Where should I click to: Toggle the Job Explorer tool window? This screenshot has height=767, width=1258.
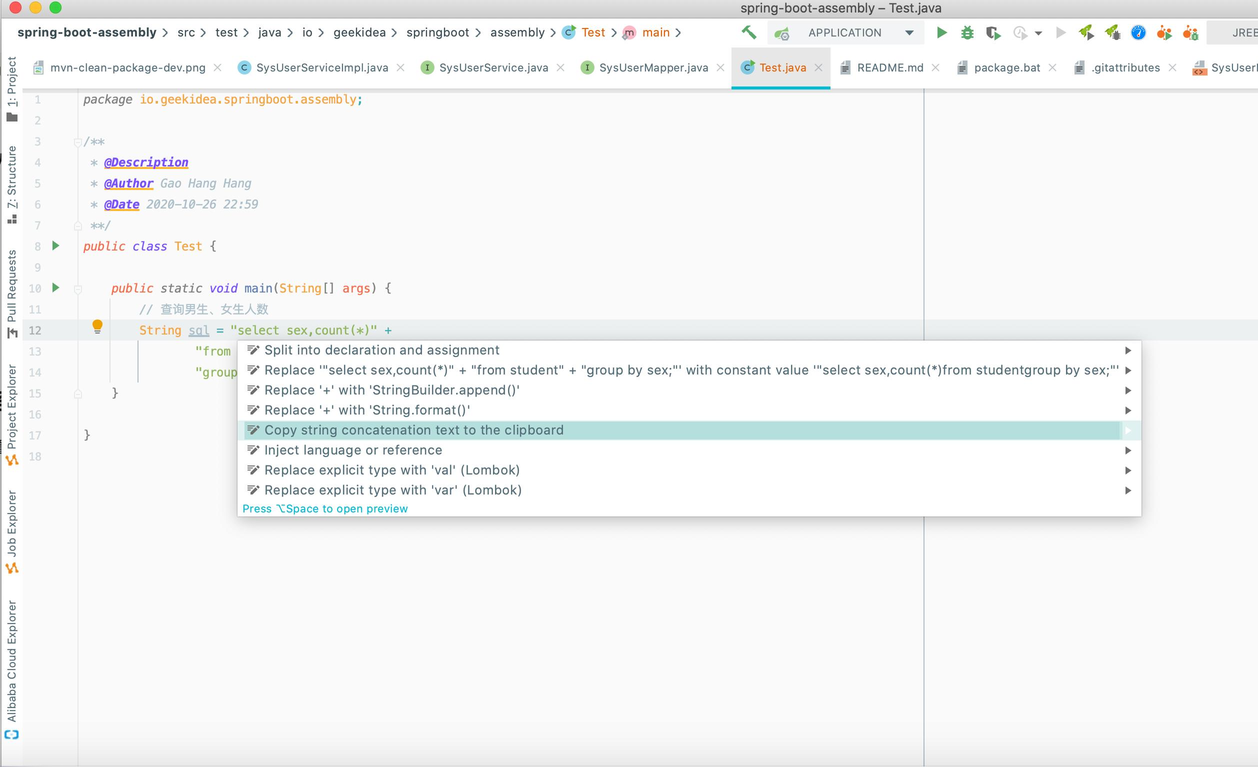click(x=12, y=531)
